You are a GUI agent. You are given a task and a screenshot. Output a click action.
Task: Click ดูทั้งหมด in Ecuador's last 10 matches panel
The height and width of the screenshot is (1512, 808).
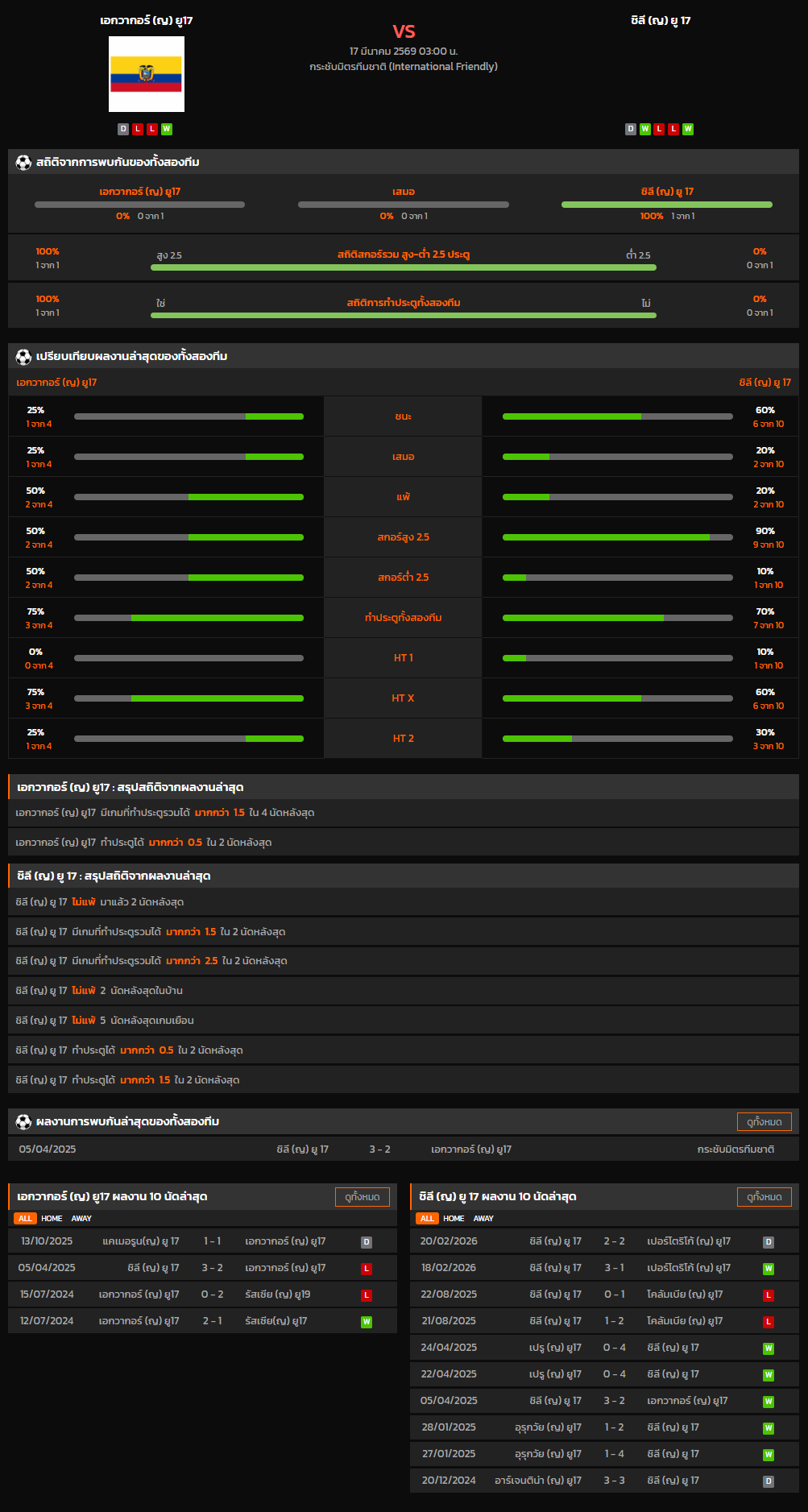(362, 1197)
